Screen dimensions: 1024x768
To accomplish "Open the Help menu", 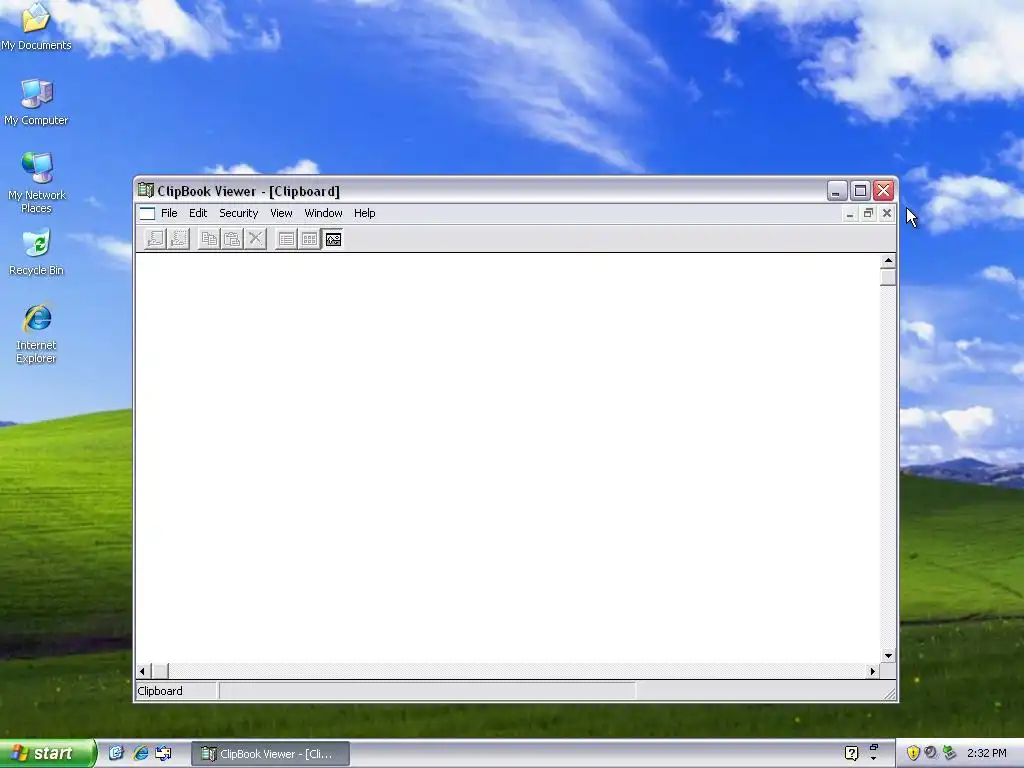I will (x=364, y=214).
